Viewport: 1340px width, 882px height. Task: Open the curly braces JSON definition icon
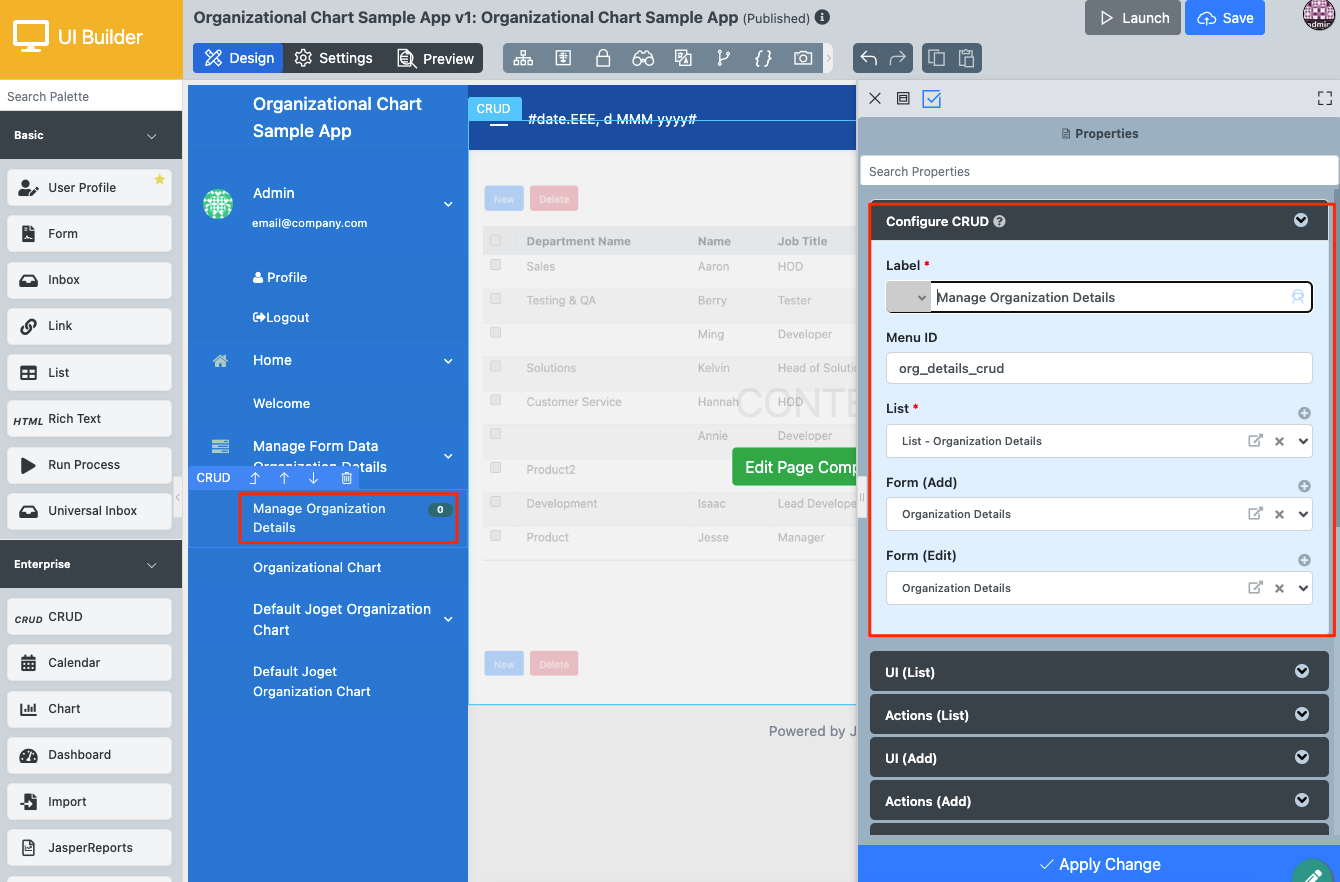coord(763,58)
